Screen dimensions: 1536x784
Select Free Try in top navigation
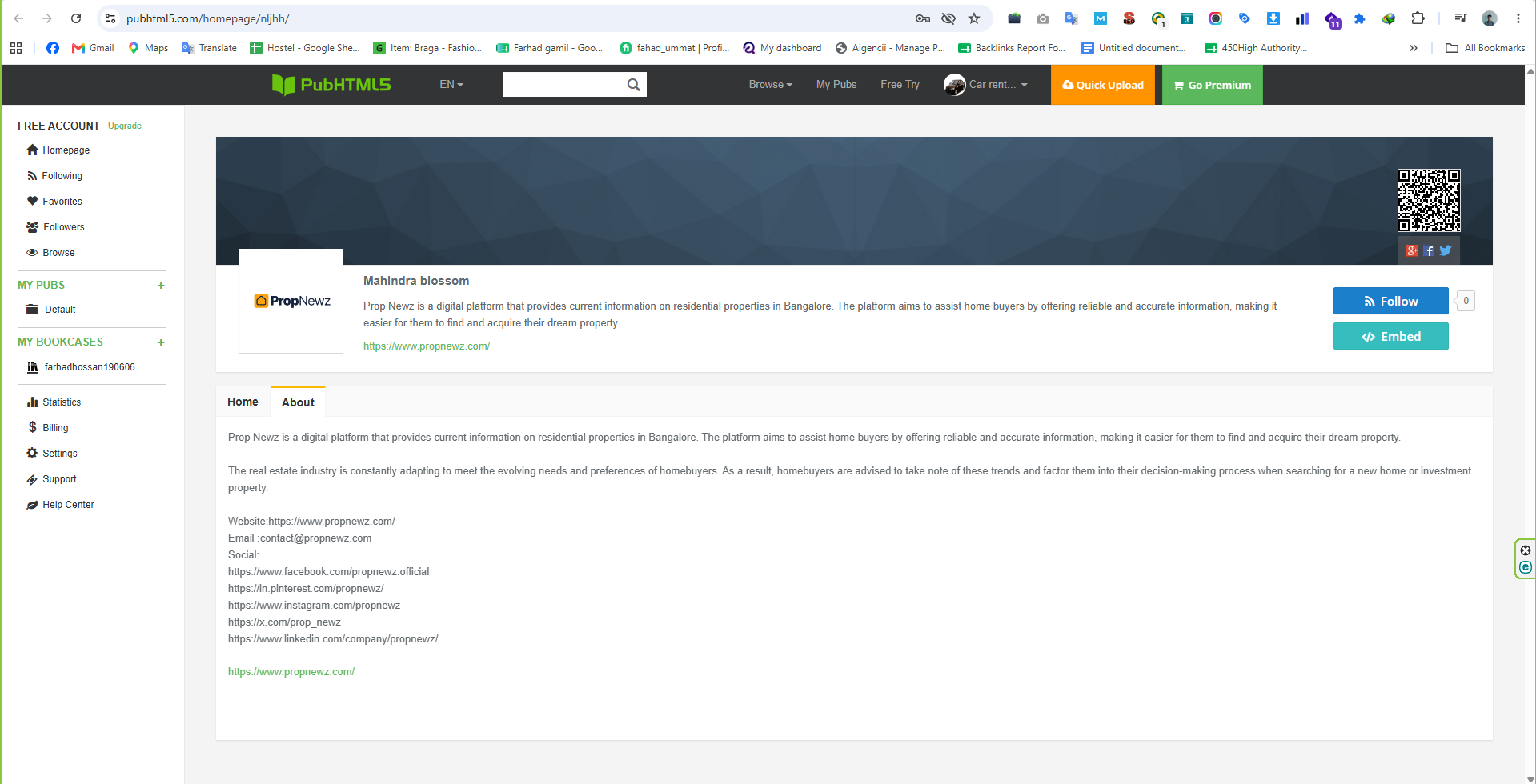tap(900, 85)
